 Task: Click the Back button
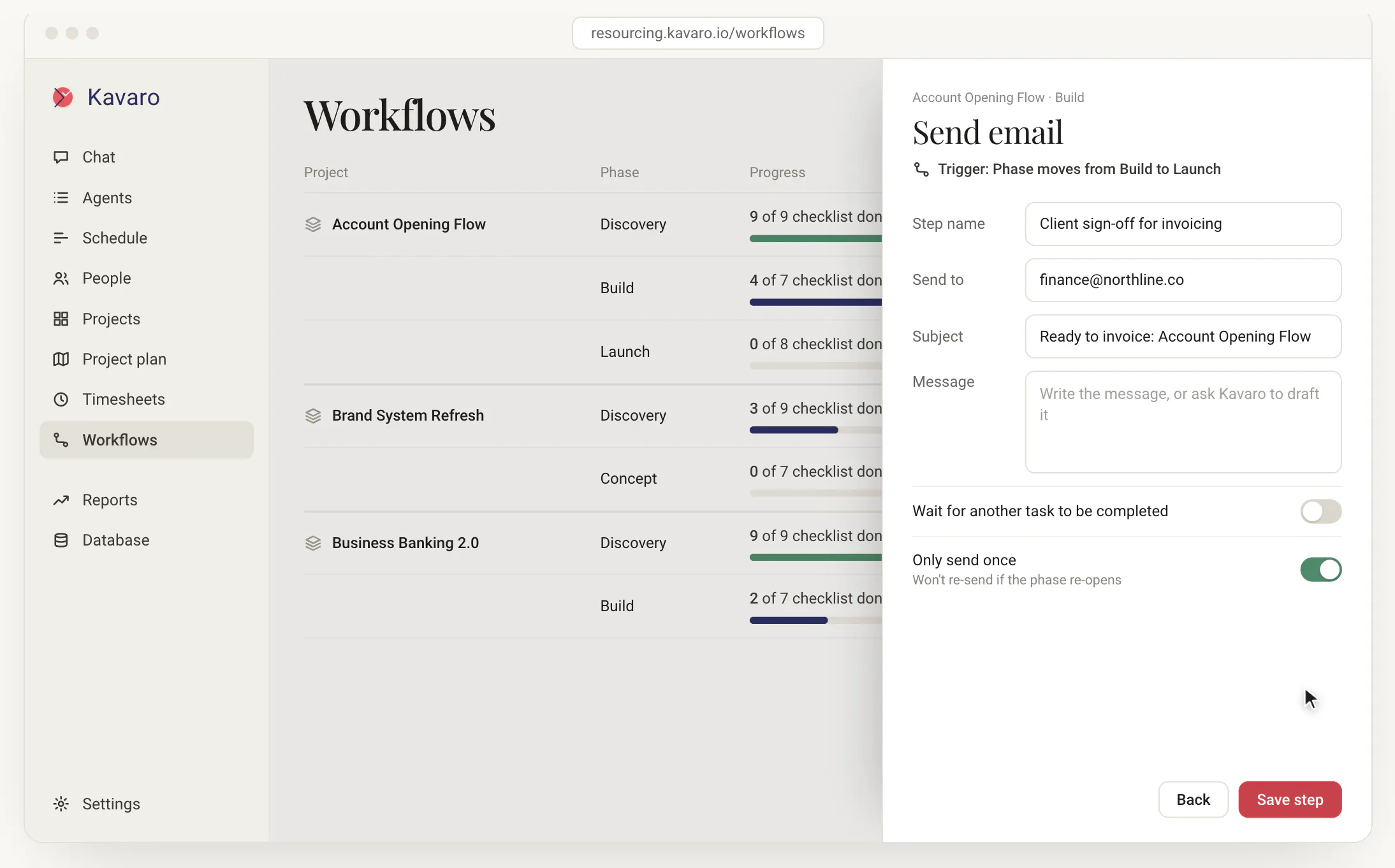[1193, 799]
